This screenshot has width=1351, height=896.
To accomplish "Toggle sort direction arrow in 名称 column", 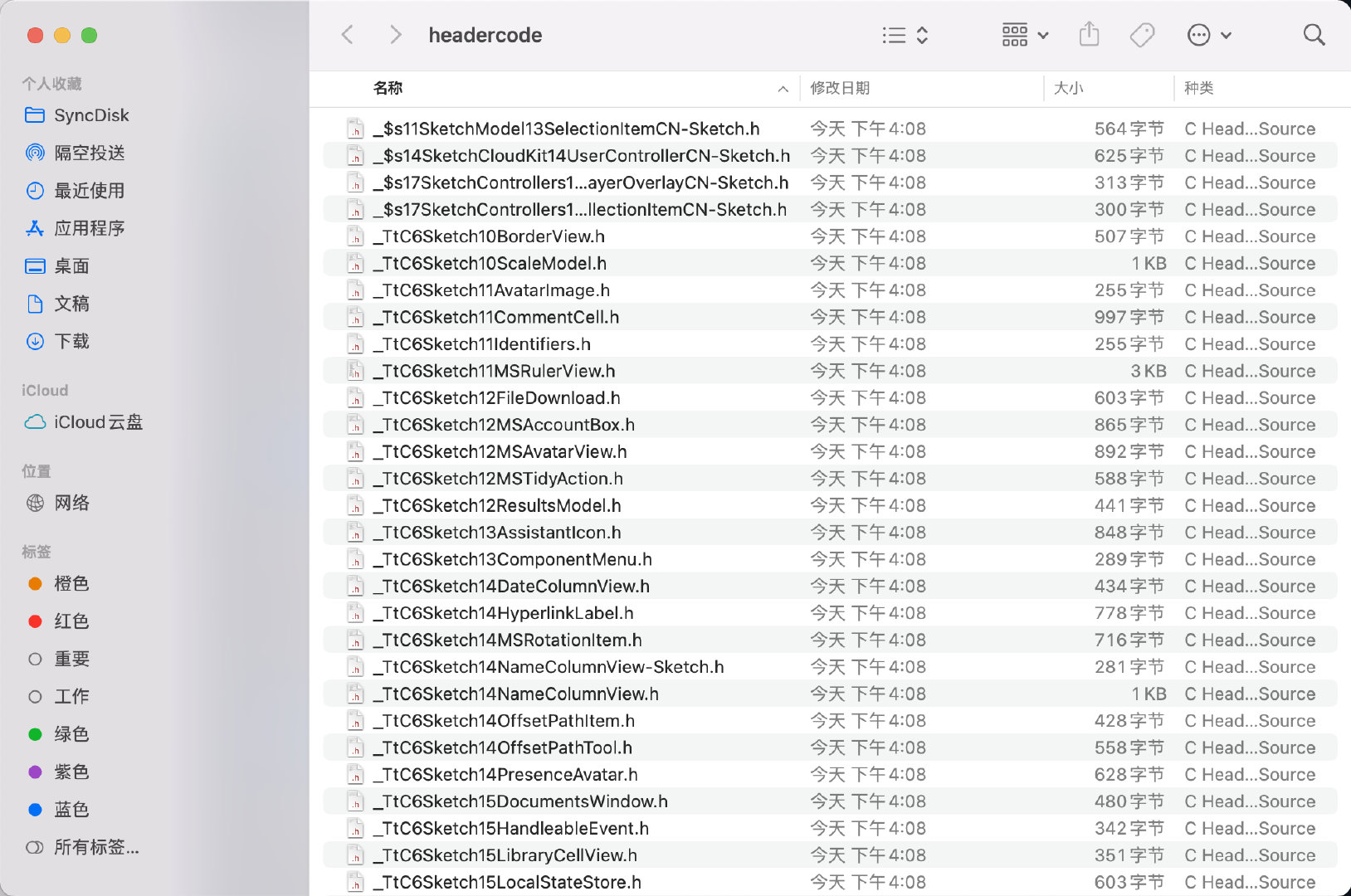I will pyautogui.click(x=783, y=89).
